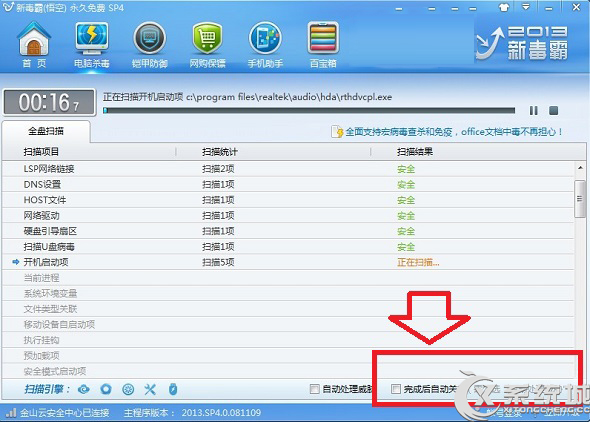590x422 pixels.
Task: Click the last scan engine icon
Action: (x=173, y=389)
